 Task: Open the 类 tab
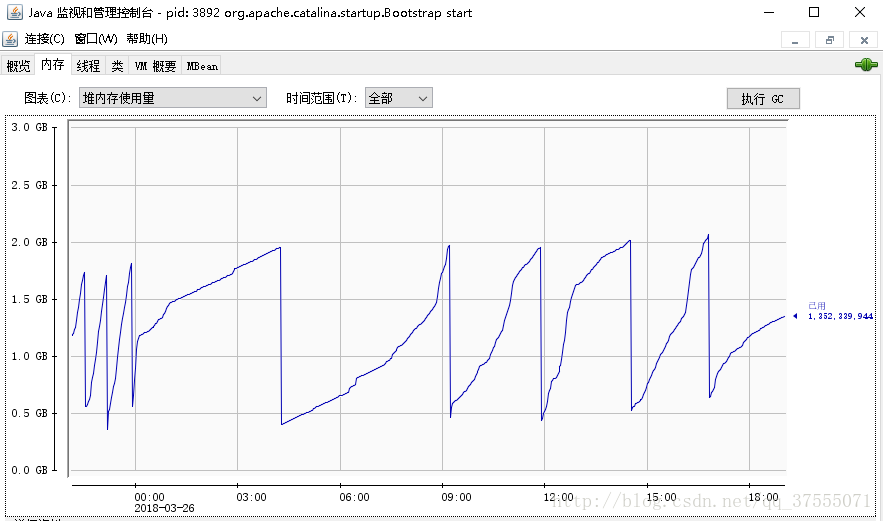point(117,66)
